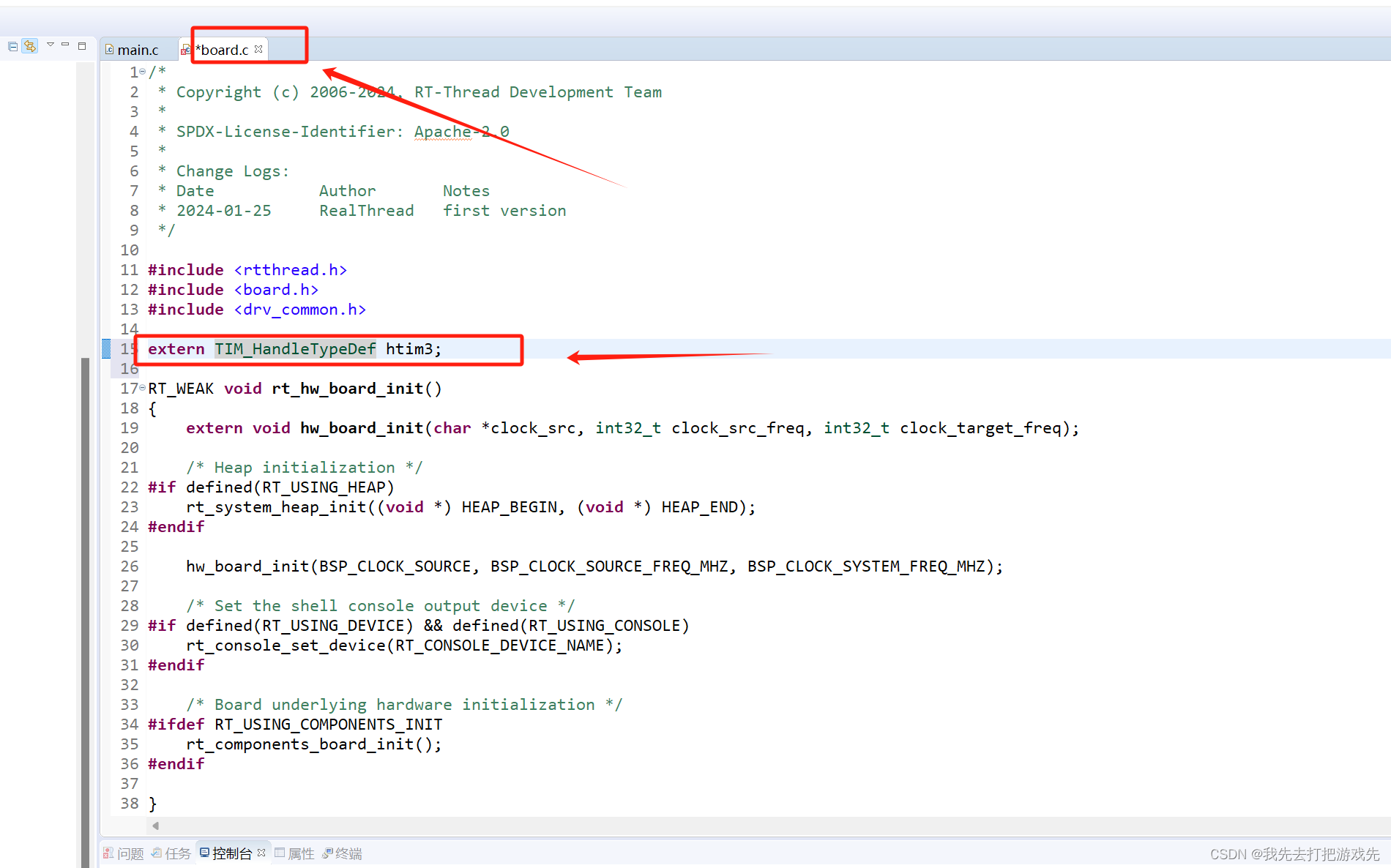Image resolution: width=1391 pixels, height=868 pixels.
Task: Click the blue change marker beside line 15
Action: 107,349
